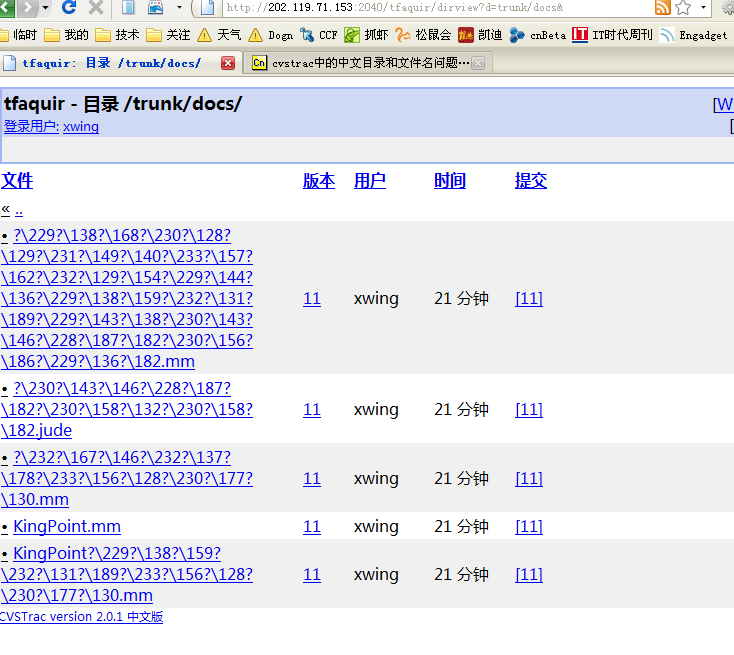Click the bookmark star icon
The image size is (734, 655).
(x=683, y=8)
